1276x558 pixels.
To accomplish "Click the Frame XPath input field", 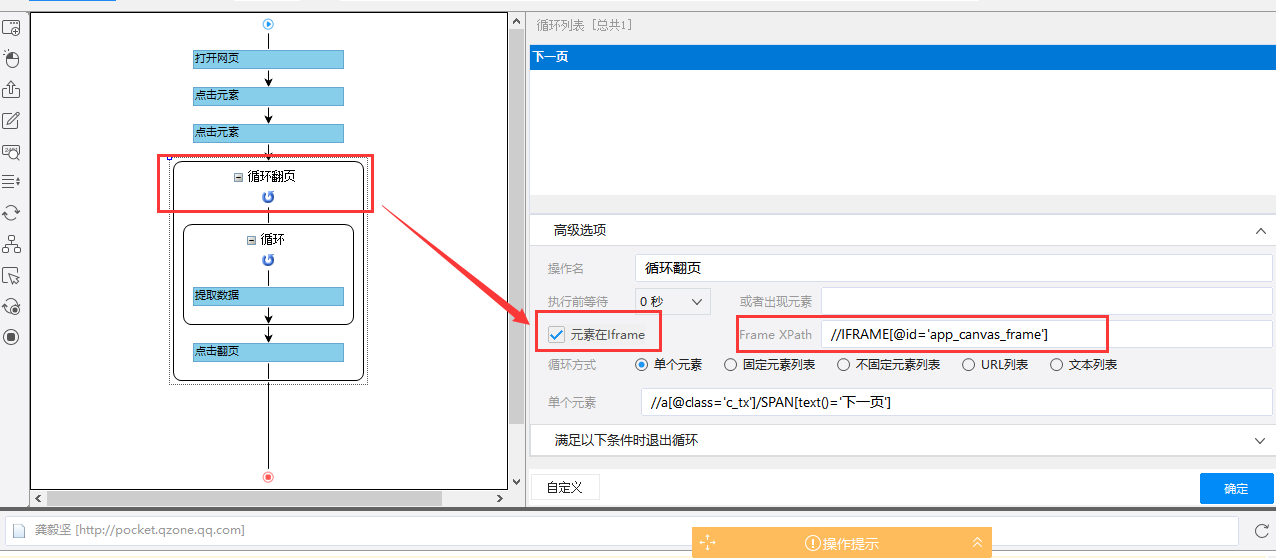I will (1047, 334).
